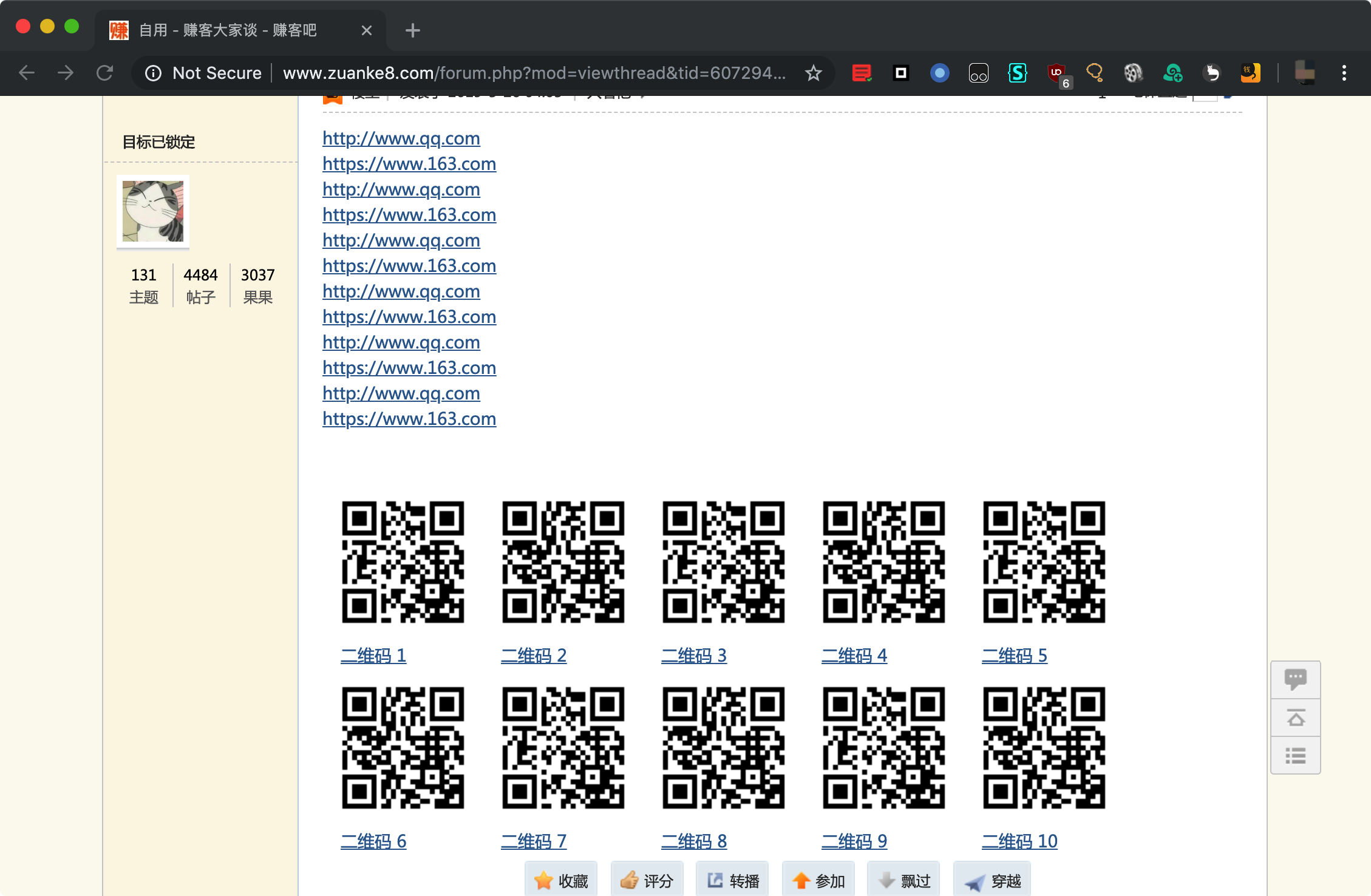Open the username 目标已锁定 profile
The height and width of the screenshot is (896, 1371).
(158, 143)
